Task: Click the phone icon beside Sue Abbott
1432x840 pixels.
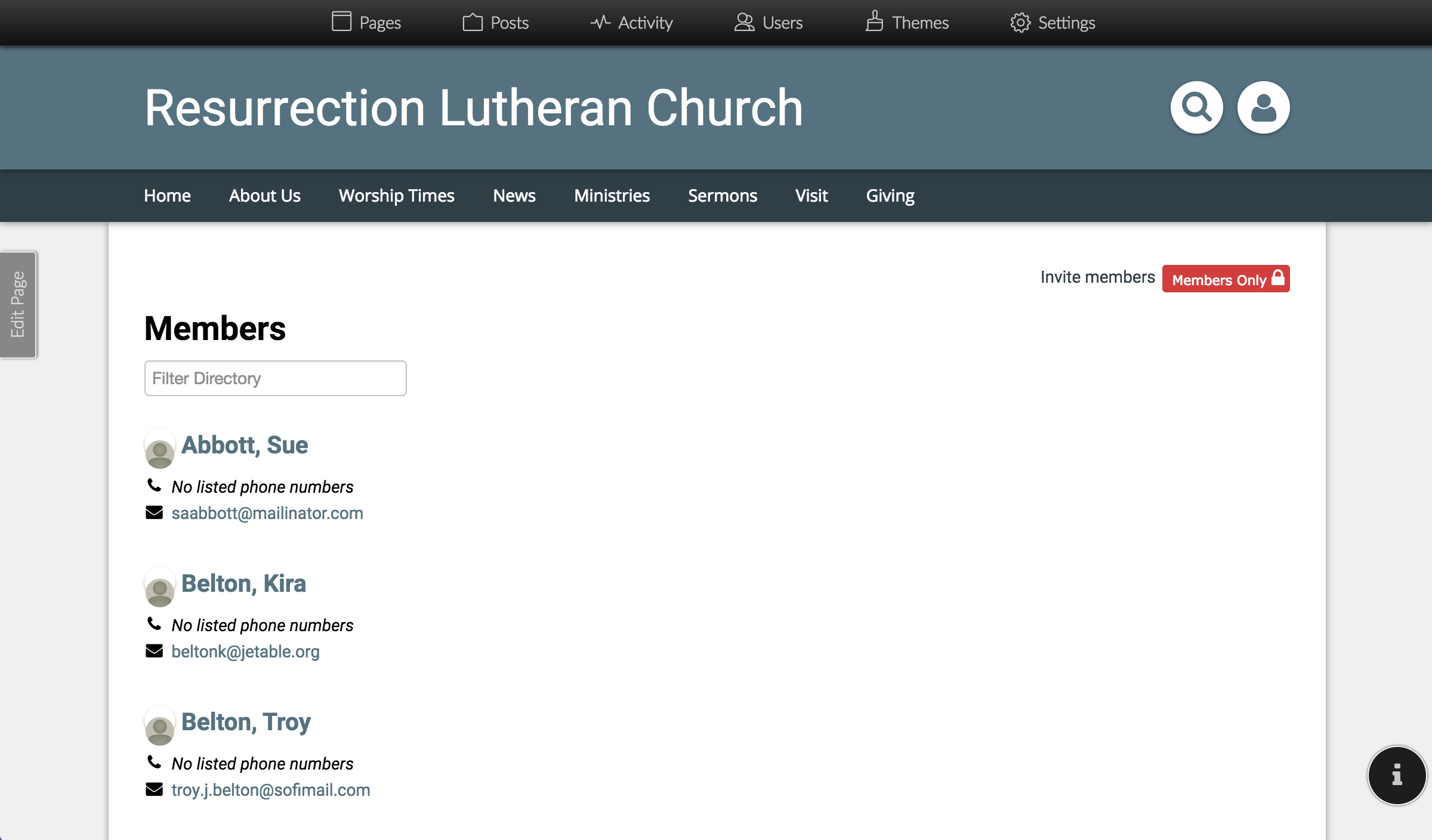Action: click(154, 485)
